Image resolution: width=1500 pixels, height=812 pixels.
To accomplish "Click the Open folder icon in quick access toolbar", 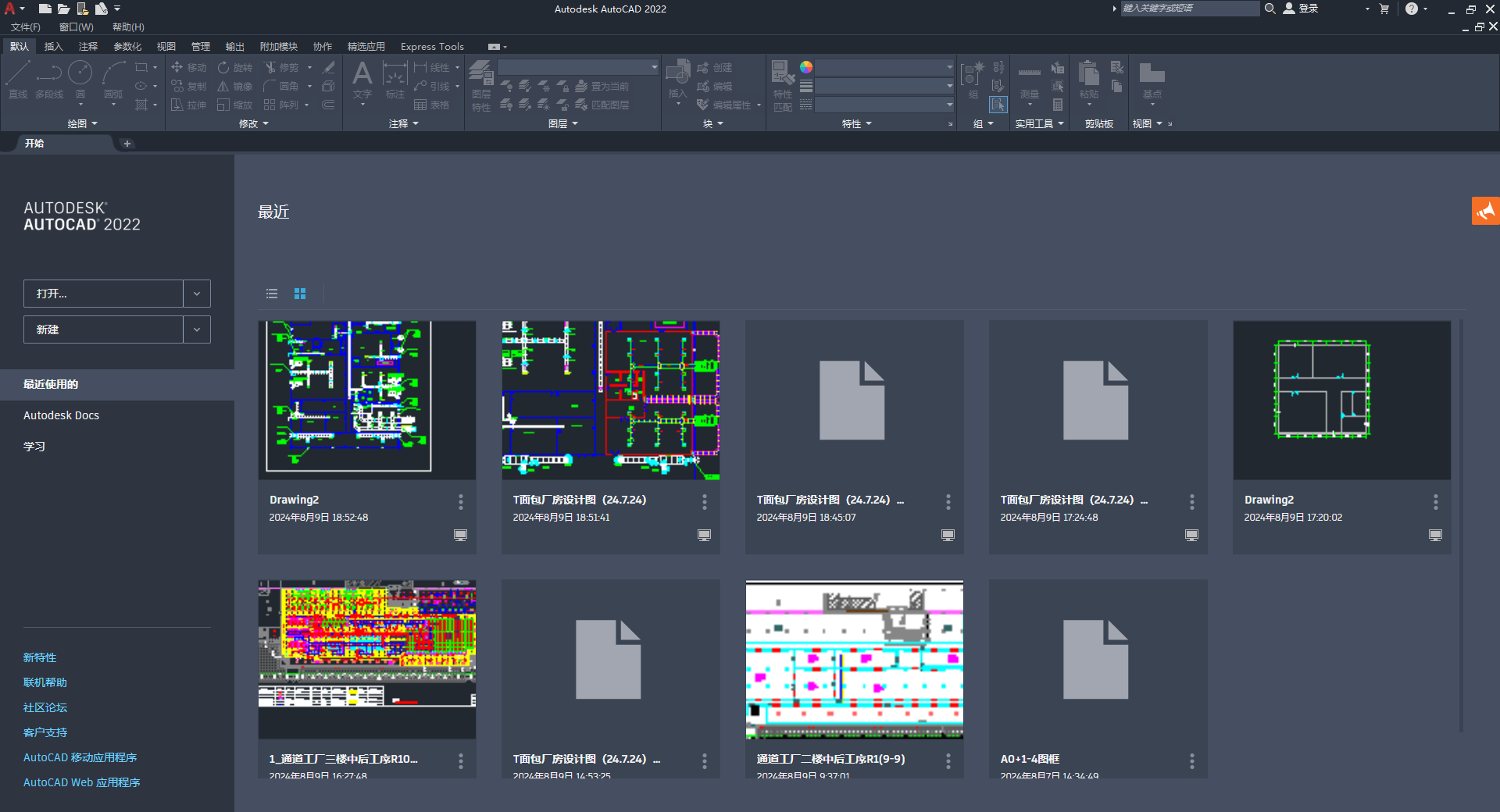I will [x=63, y=9].
